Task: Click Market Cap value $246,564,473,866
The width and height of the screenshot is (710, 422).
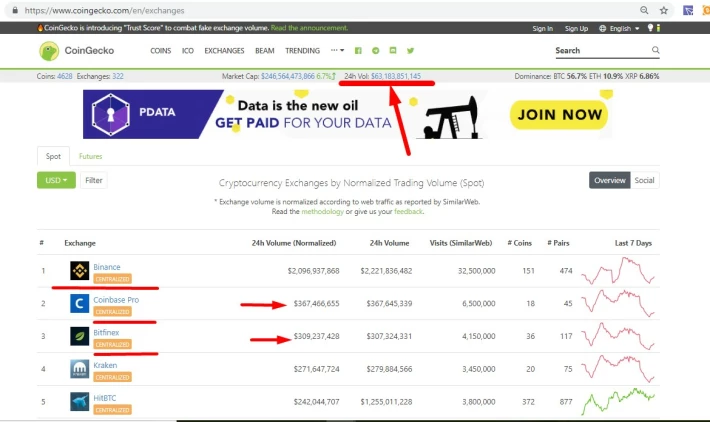Action: click(x=288, y=76)
